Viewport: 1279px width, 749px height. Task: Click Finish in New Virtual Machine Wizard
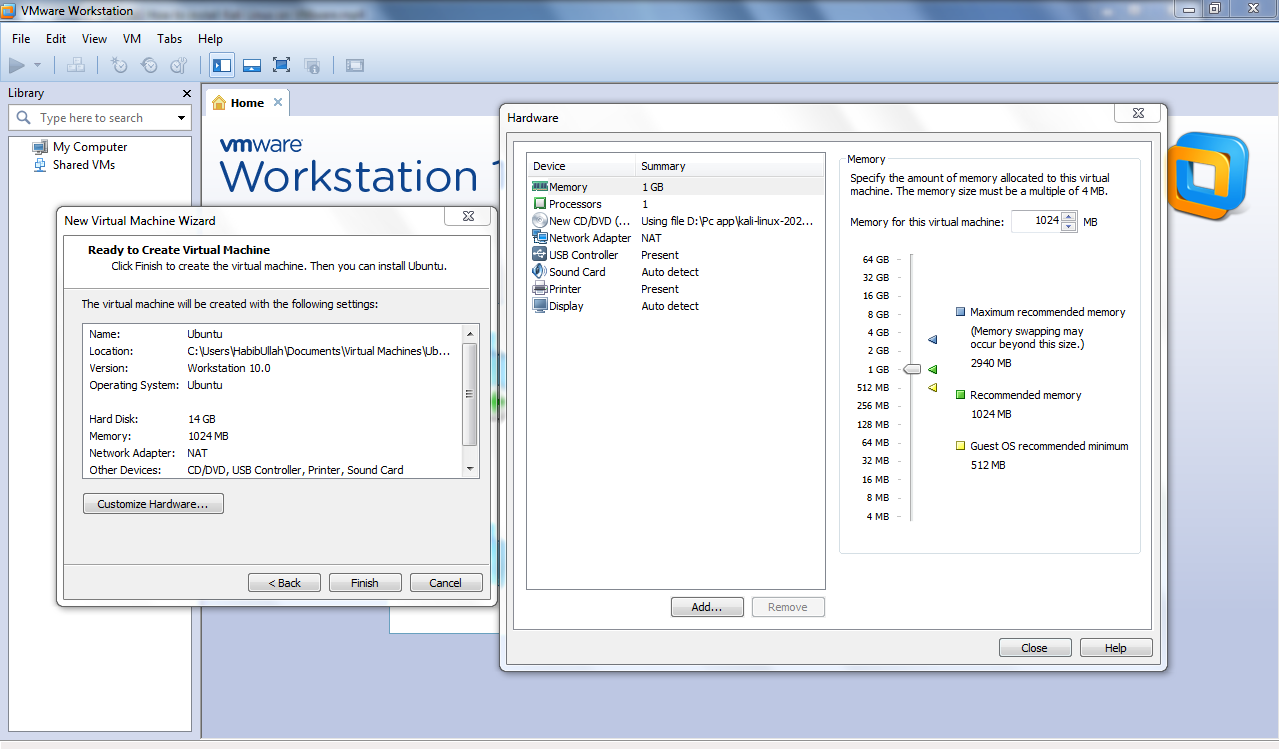point(365,583)
